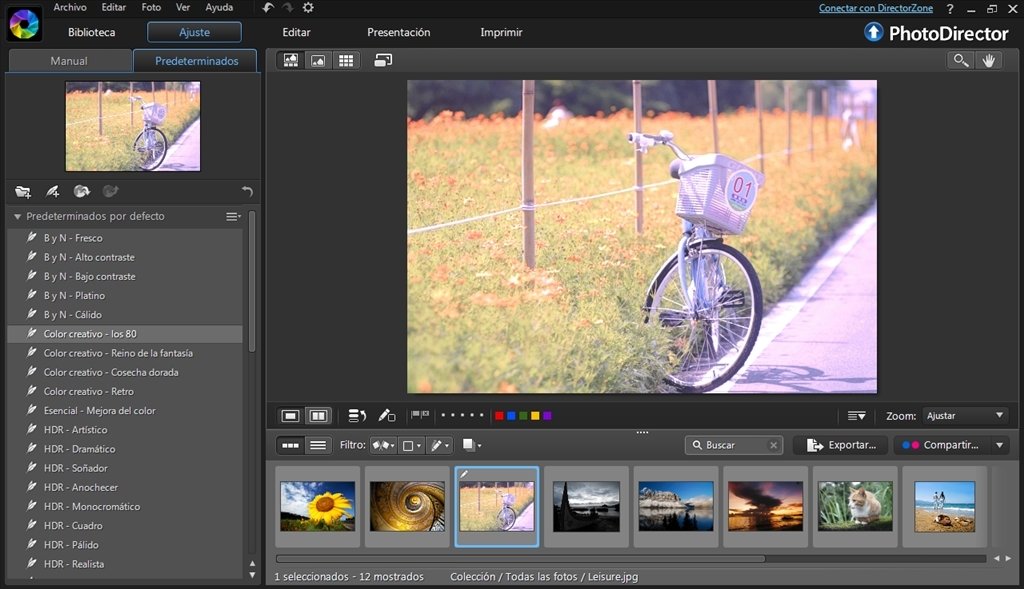This screenshot has width=1024, height=589.
Task: Select the hand pan tool
Action: pos(989,61)
